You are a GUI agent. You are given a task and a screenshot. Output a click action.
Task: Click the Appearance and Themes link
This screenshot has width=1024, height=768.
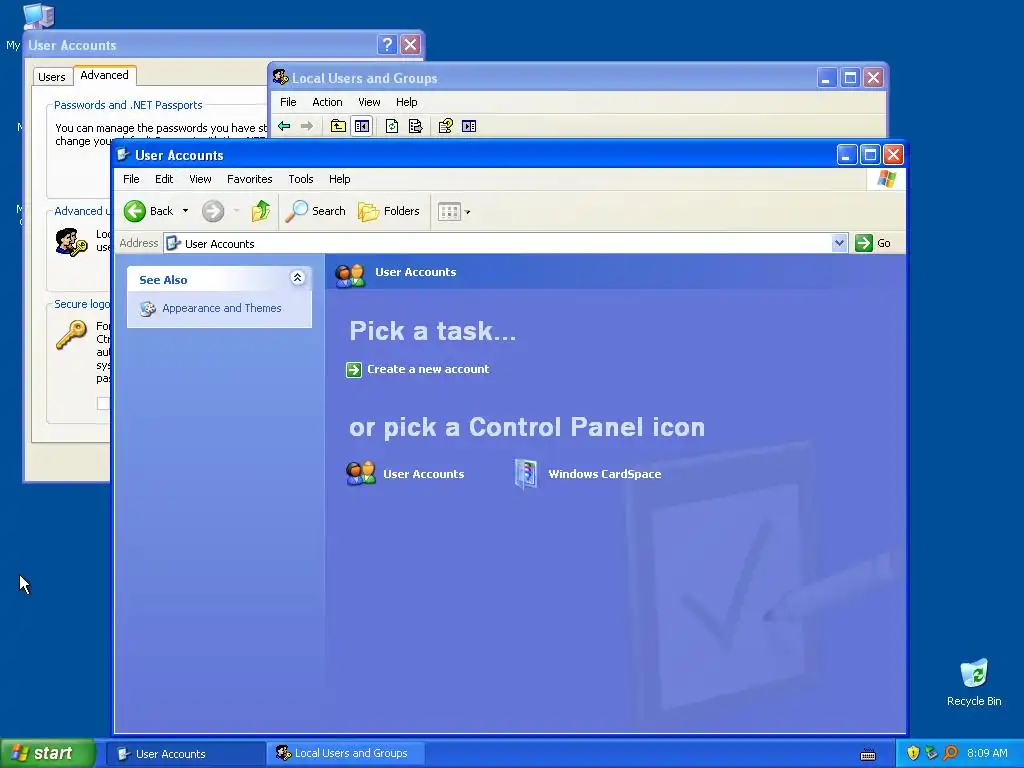point(222,308)
